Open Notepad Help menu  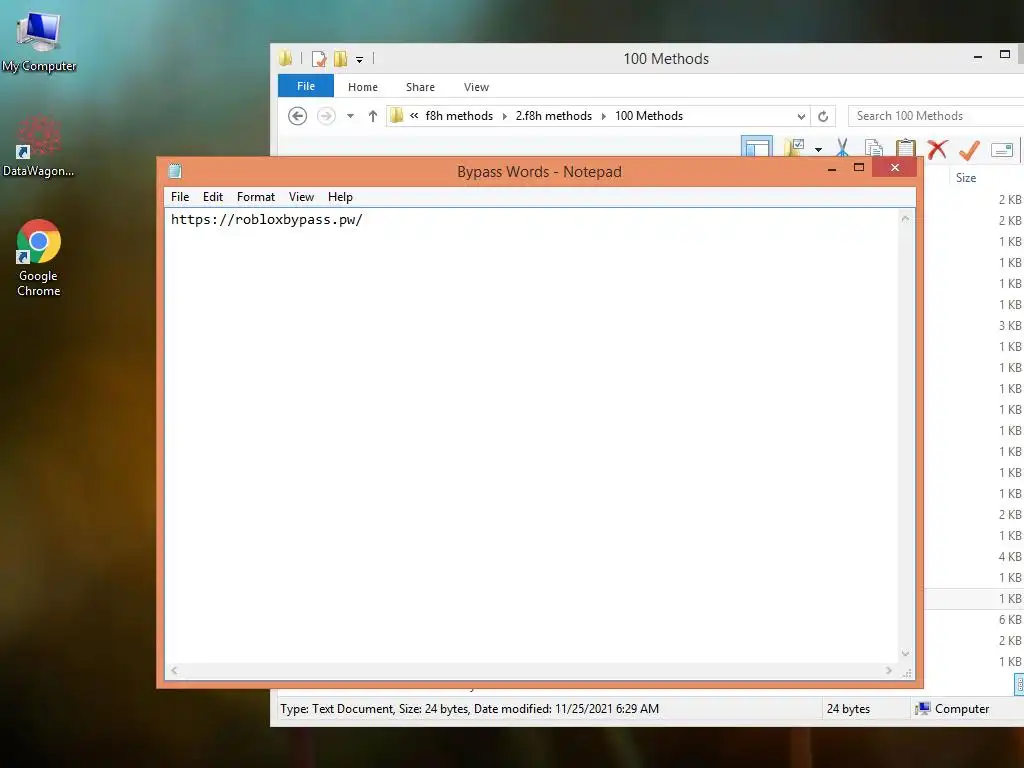pos(340,197)
